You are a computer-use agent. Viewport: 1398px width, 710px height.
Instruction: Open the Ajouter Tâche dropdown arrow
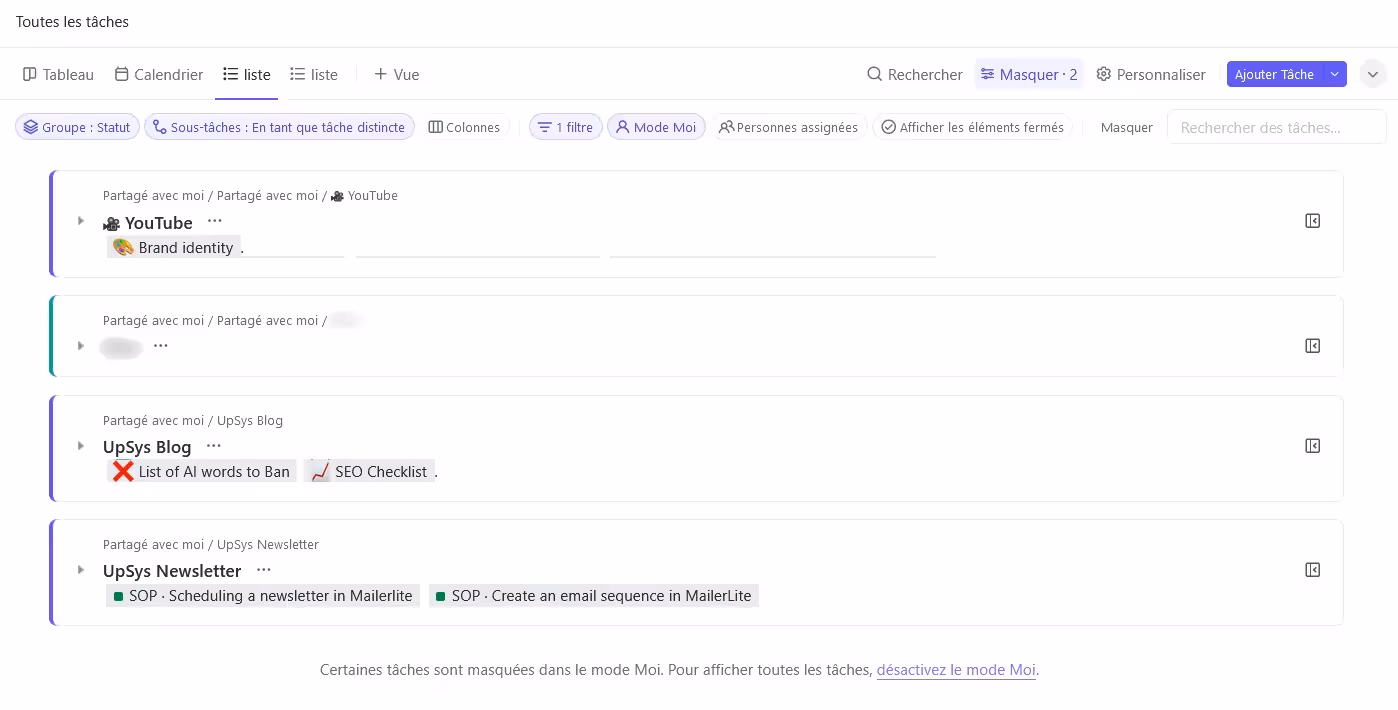click(1334, 74)
